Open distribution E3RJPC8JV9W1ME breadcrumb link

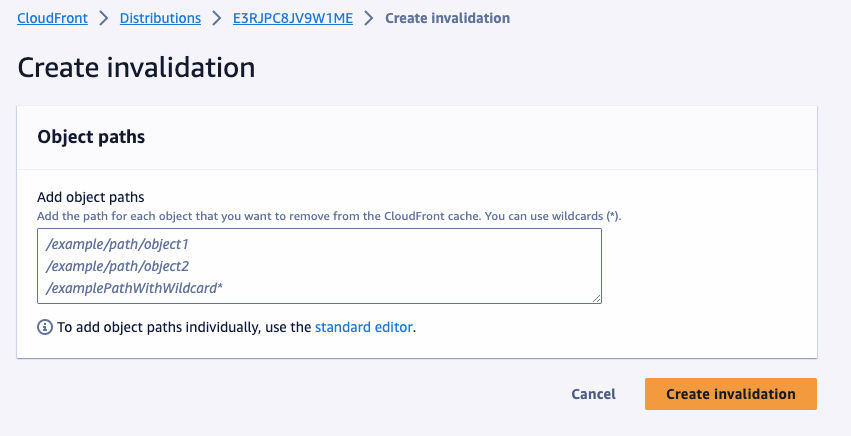coord(293,18)
